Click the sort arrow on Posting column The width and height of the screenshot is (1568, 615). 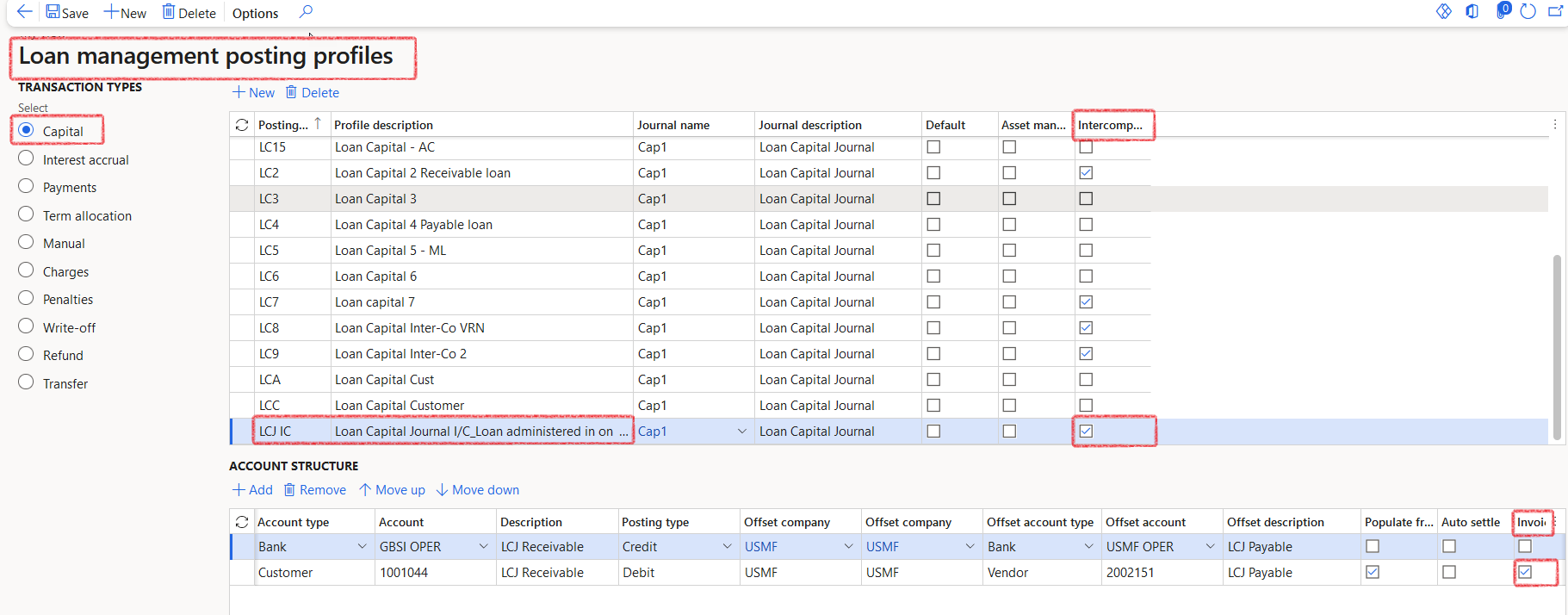(318, 124)
